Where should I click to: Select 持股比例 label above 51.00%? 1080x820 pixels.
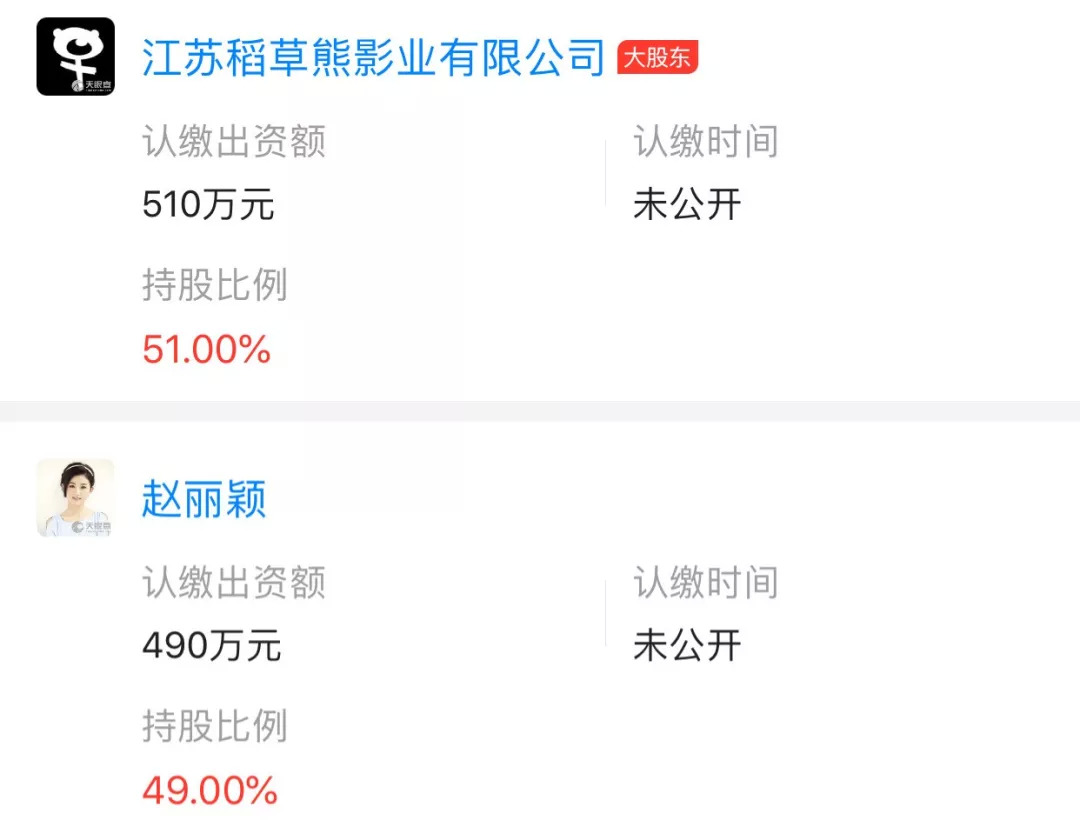coord(214,286)
